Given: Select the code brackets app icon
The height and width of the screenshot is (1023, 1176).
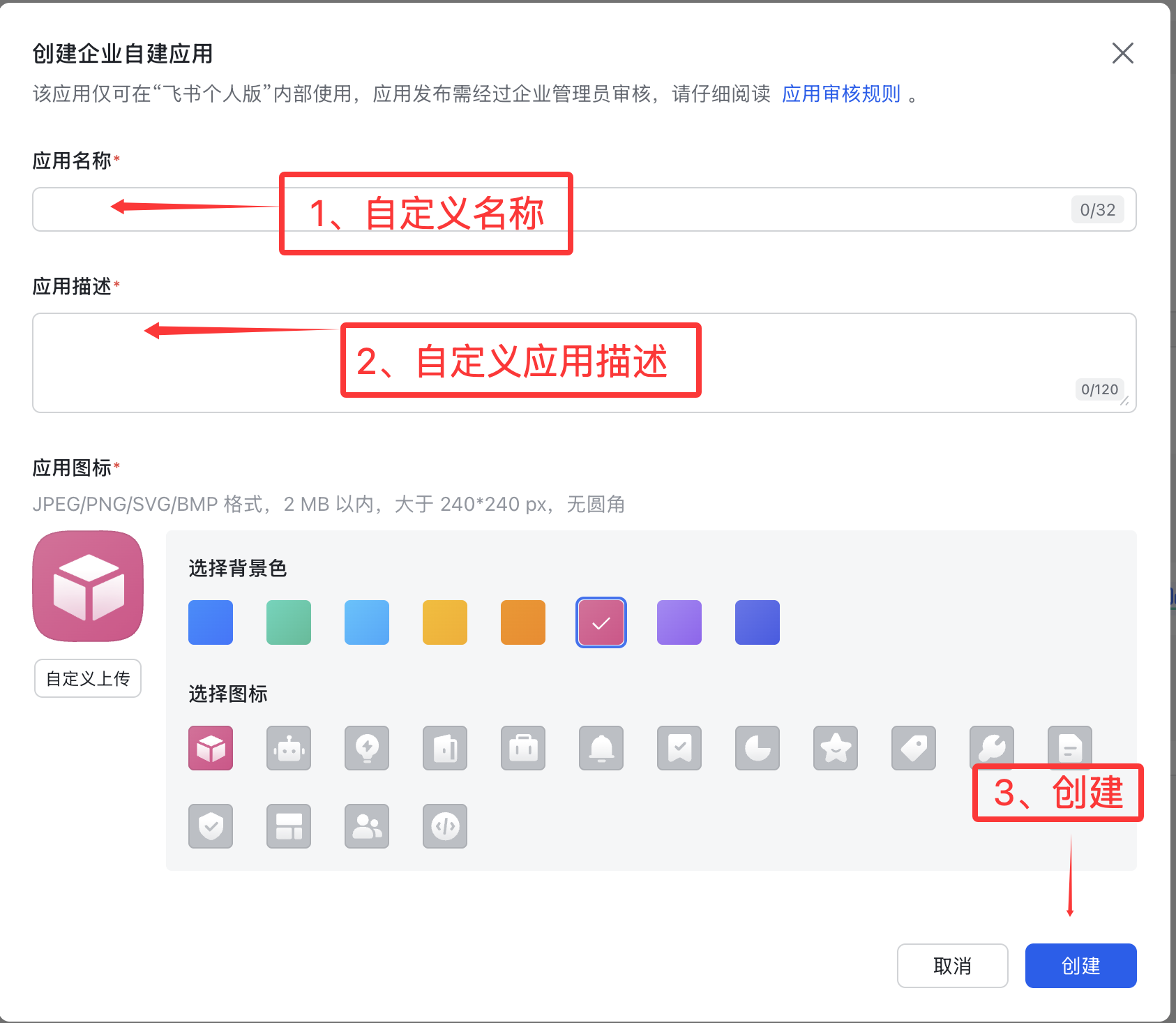Looking at the screenshot, I should (x=444, y=826).
